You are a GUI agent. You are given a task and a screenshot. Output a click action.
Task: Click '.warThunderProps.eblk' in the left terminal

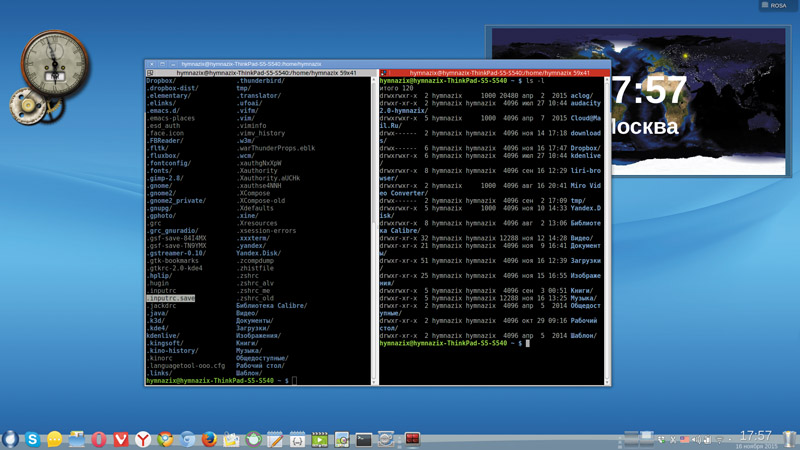276,148
